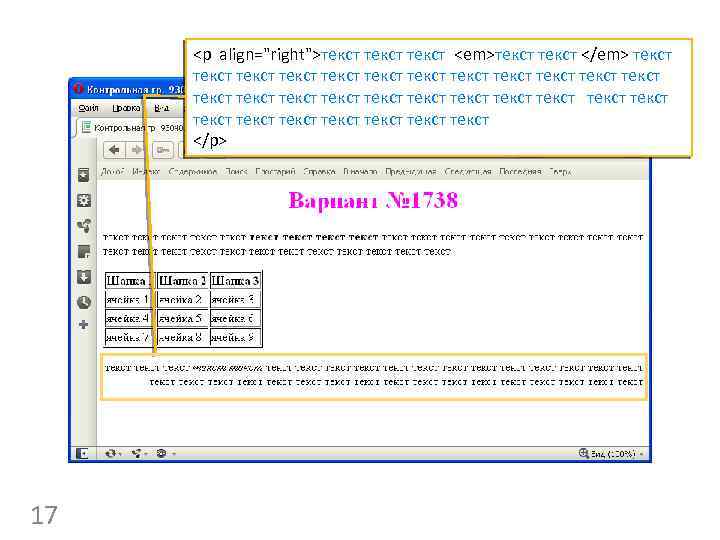Click Вверх in the navigation bar

(x=560, y=171)
